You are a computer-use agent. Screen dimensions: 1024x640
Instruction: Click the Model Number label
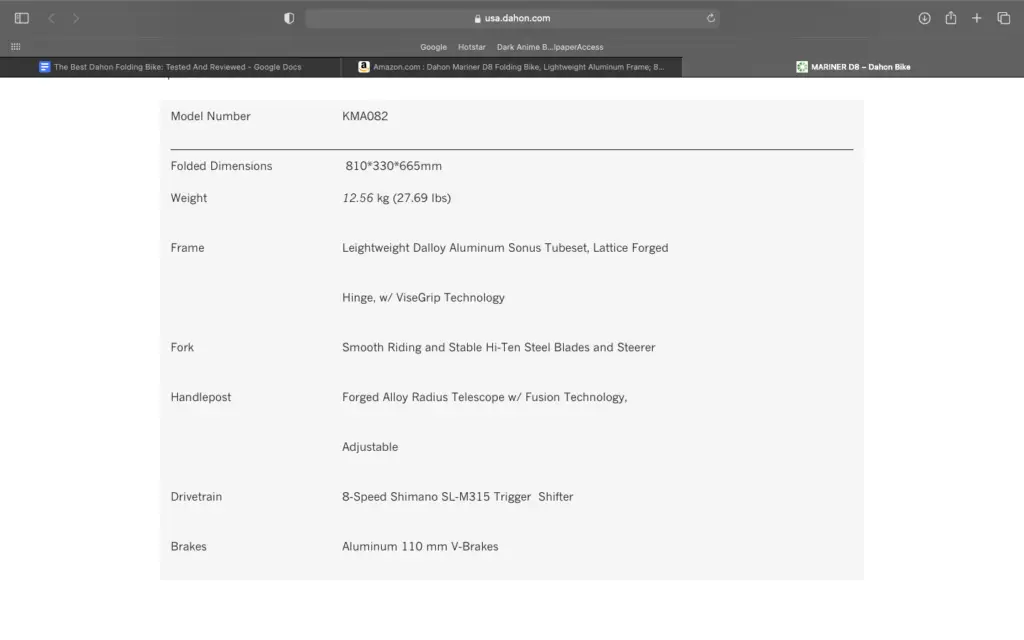tap(210, 116)
